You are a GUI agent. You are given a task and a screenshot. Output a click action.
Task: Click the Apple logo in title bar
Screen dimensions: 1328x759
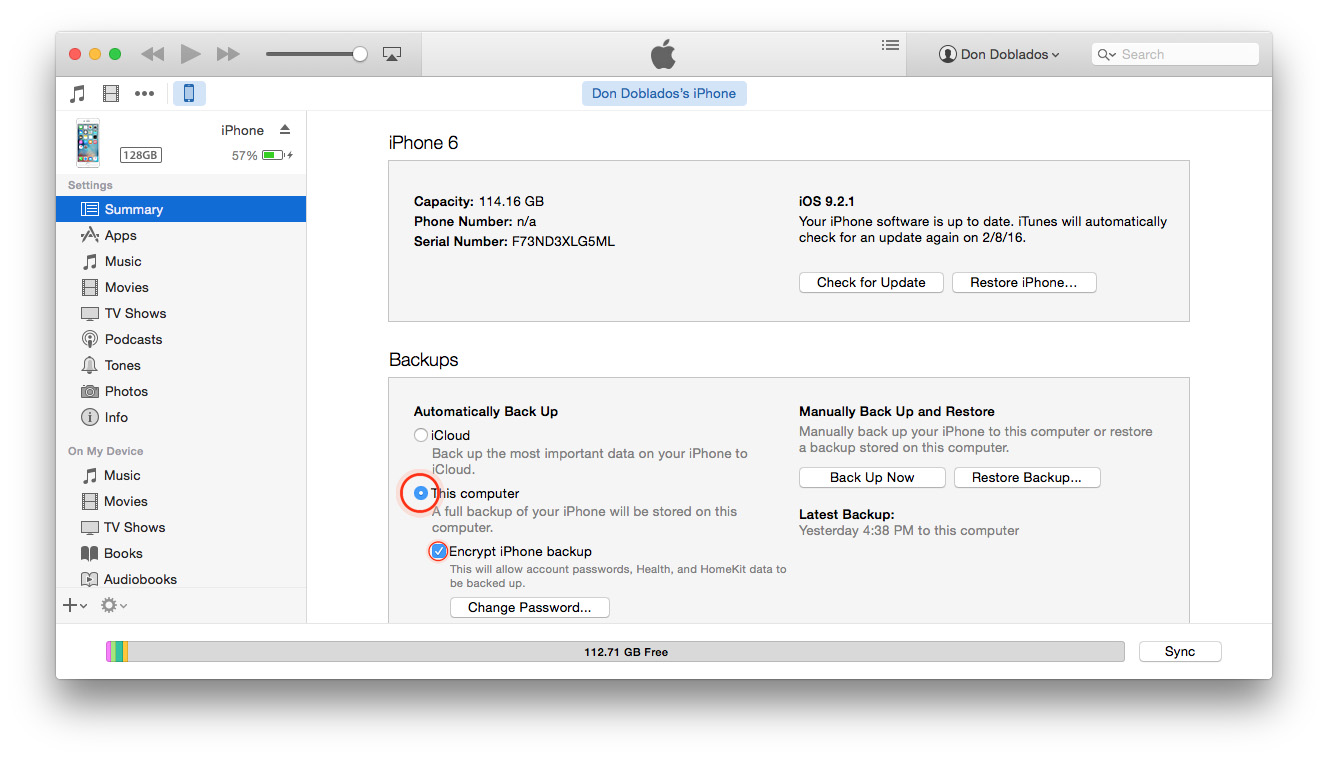click(663, 54)
